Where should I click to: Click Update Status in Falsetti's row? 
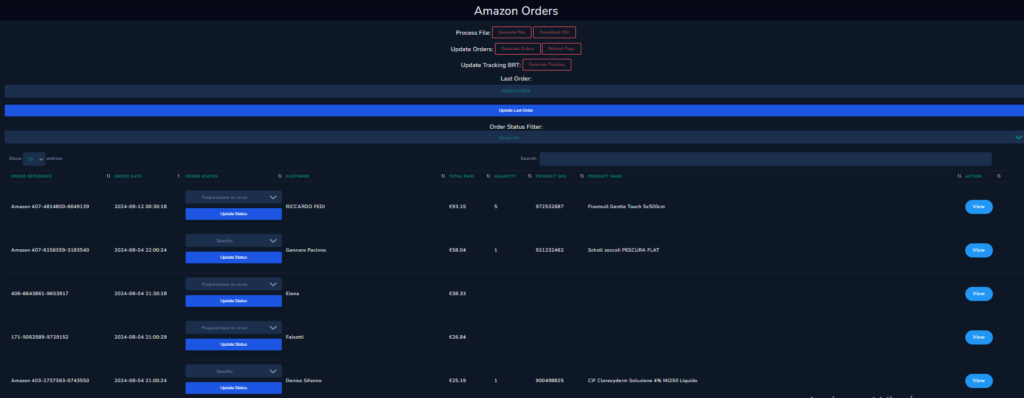click(x=234, y=344)
